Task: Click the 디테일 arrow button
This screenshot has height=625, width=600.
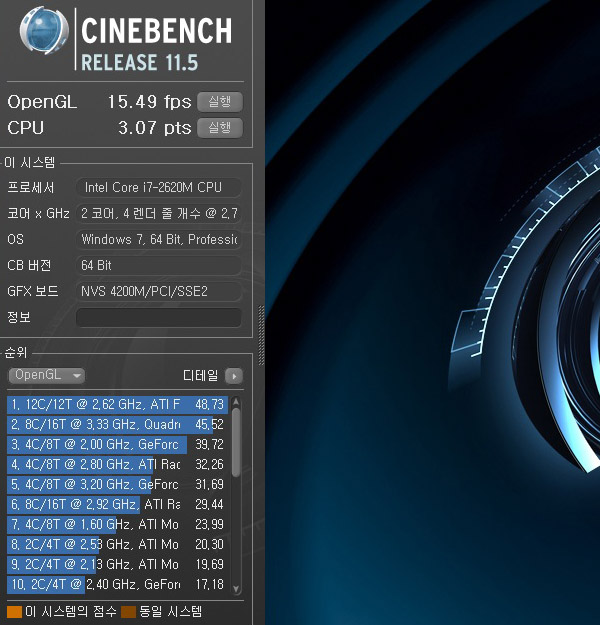Action: pyautogui.click(x=234, y=376)
